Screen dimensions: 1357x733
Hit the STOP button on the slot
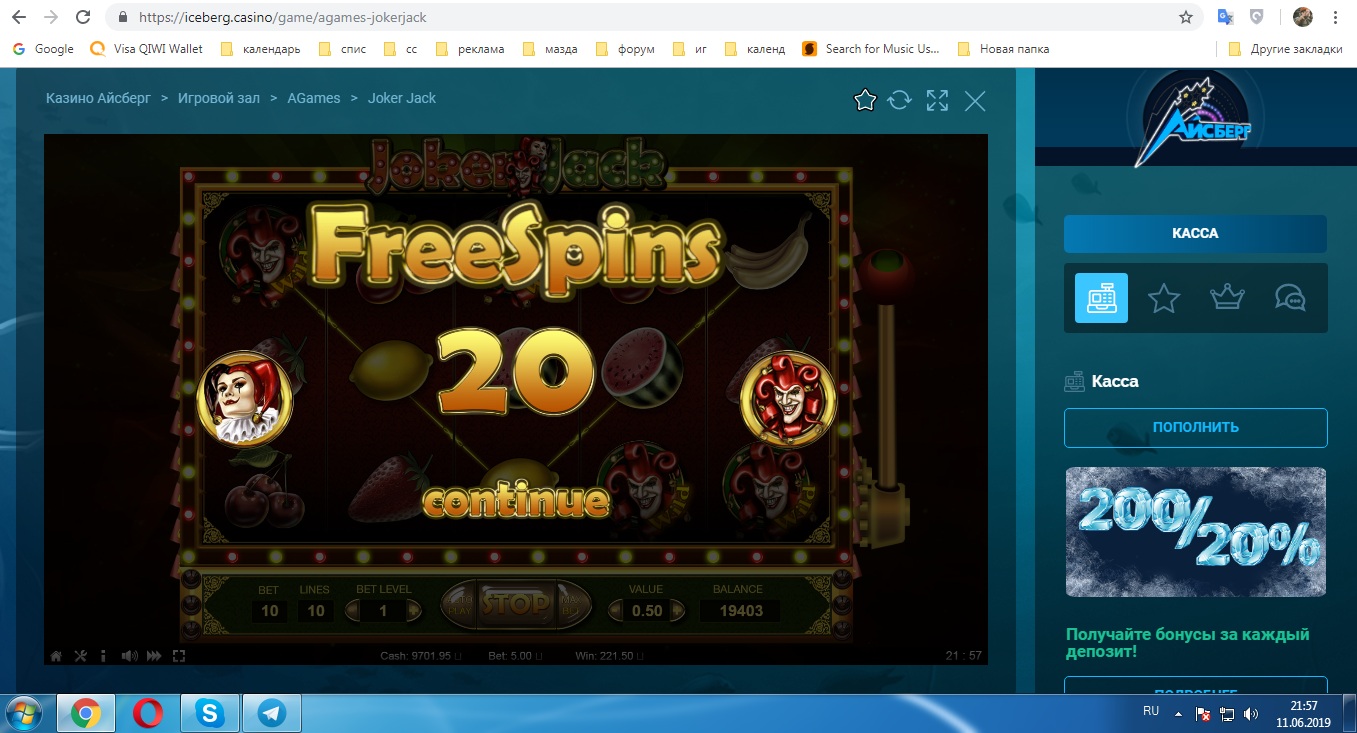(x=516, y=604)
